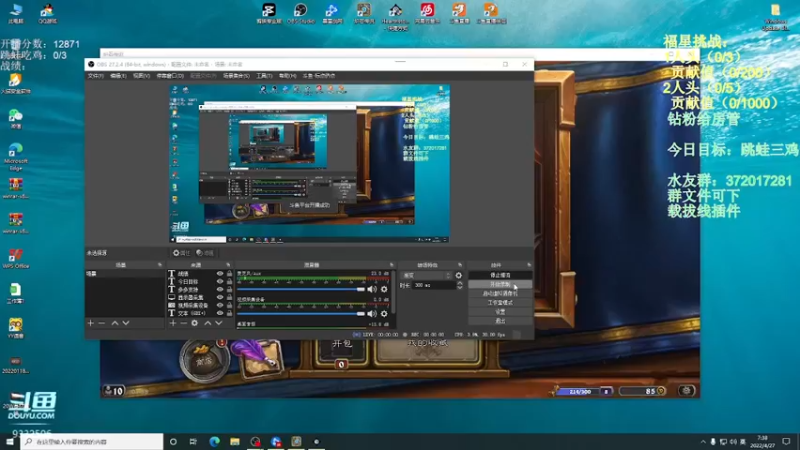Open source 滤镜 (filters) button

point(205,253)
